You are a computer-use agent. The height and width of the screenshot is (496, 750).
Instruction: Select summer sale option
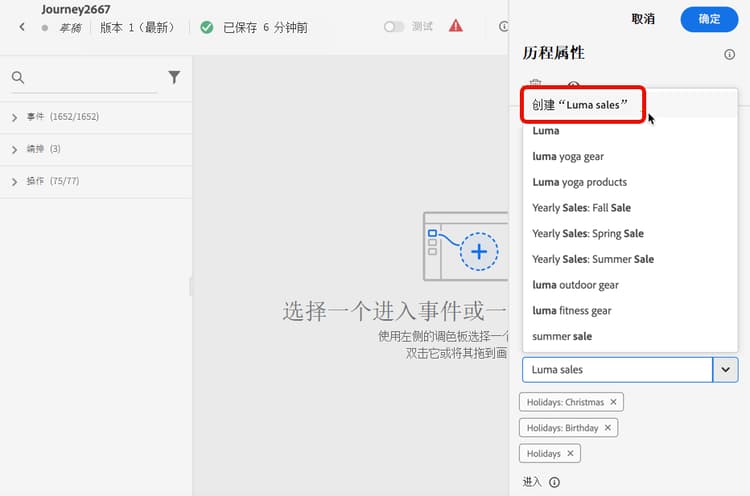(629, 336)
